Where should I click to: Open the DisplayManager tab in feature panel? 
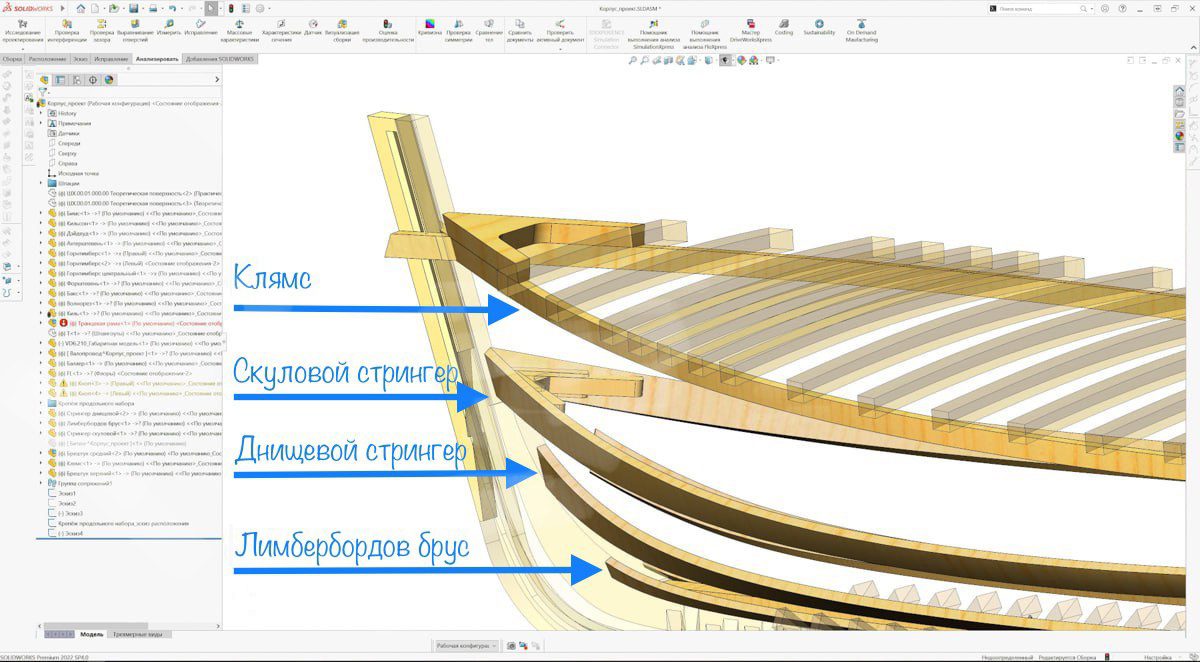click(x=109, y=80)
